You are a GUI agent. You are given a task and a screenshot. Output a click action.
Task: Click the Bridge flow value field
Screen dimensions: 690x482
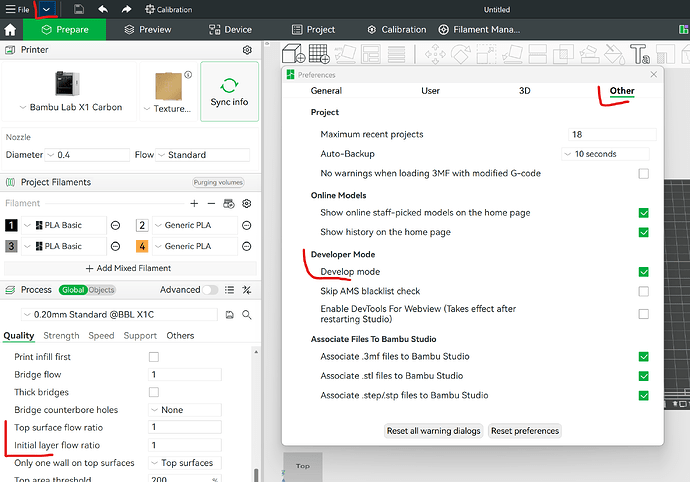coord(185,375)
